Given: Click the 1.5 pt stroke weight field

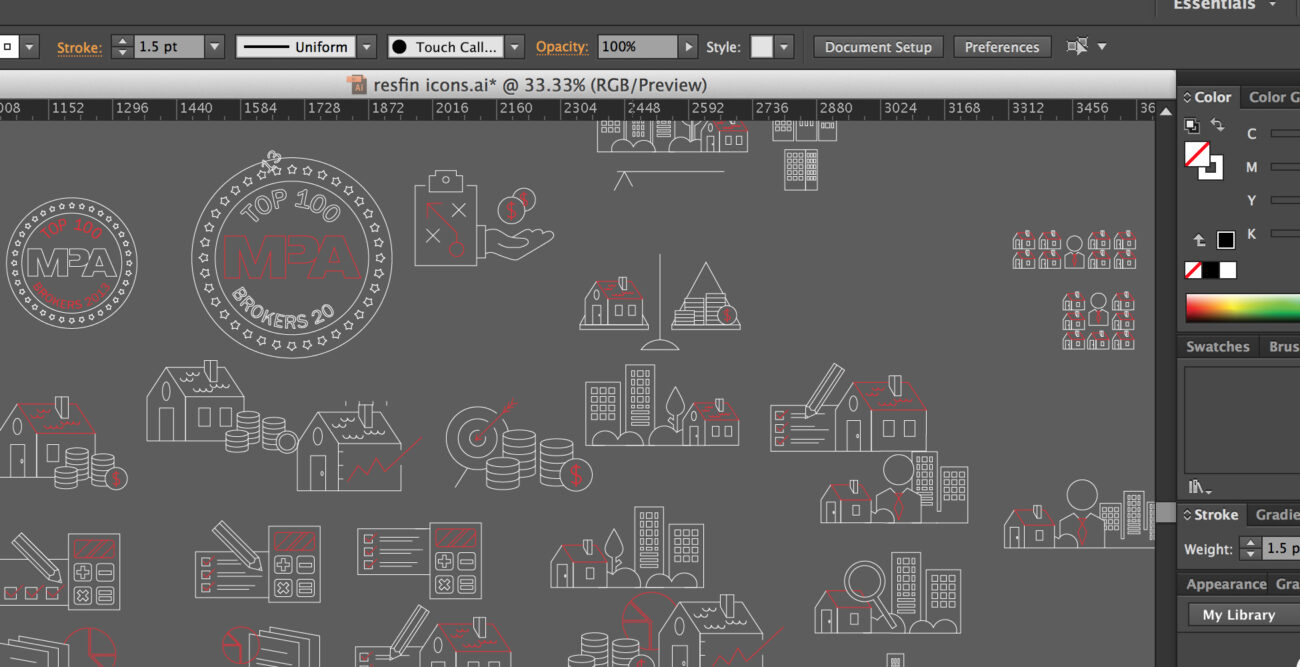Looking at the screenshot, I should coord(169,47).
